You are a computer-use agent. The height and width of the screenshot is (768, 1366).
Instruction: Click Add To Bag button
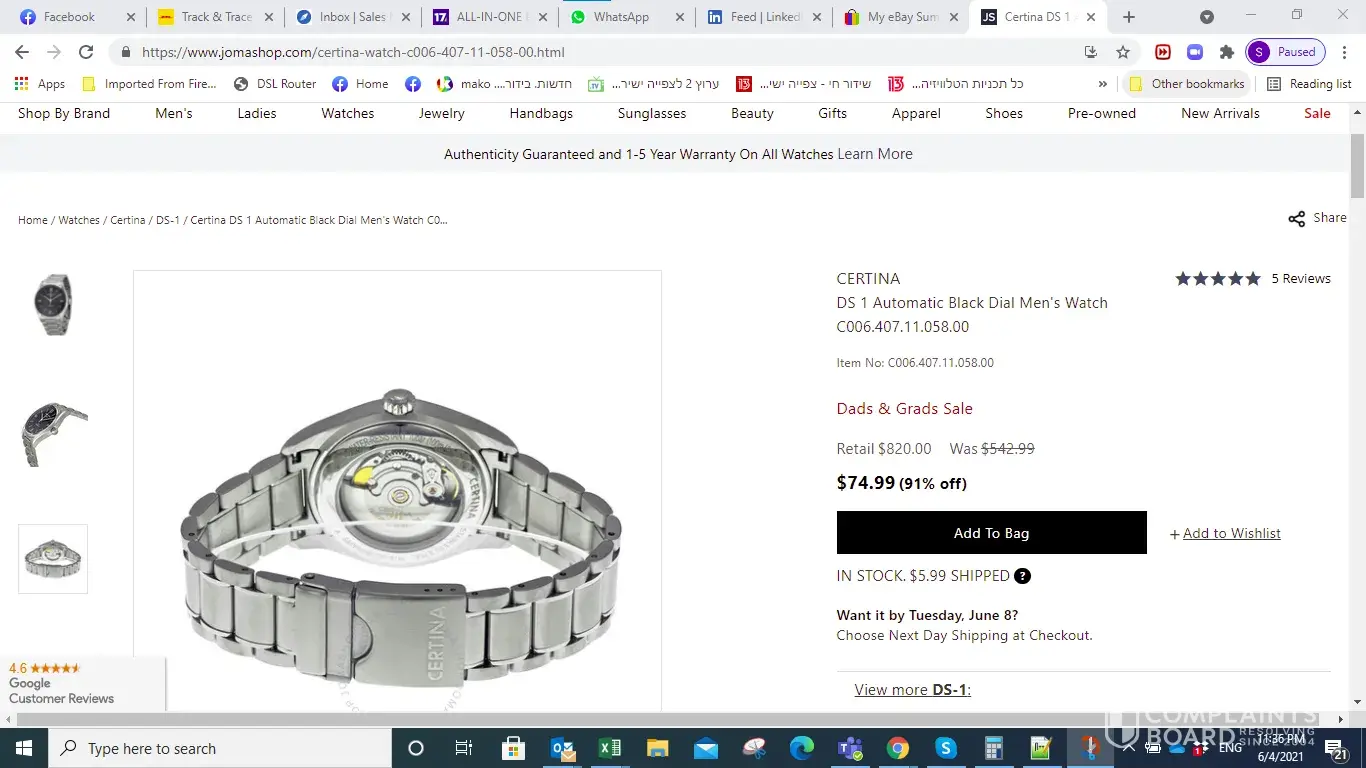[x=991, y=533]
